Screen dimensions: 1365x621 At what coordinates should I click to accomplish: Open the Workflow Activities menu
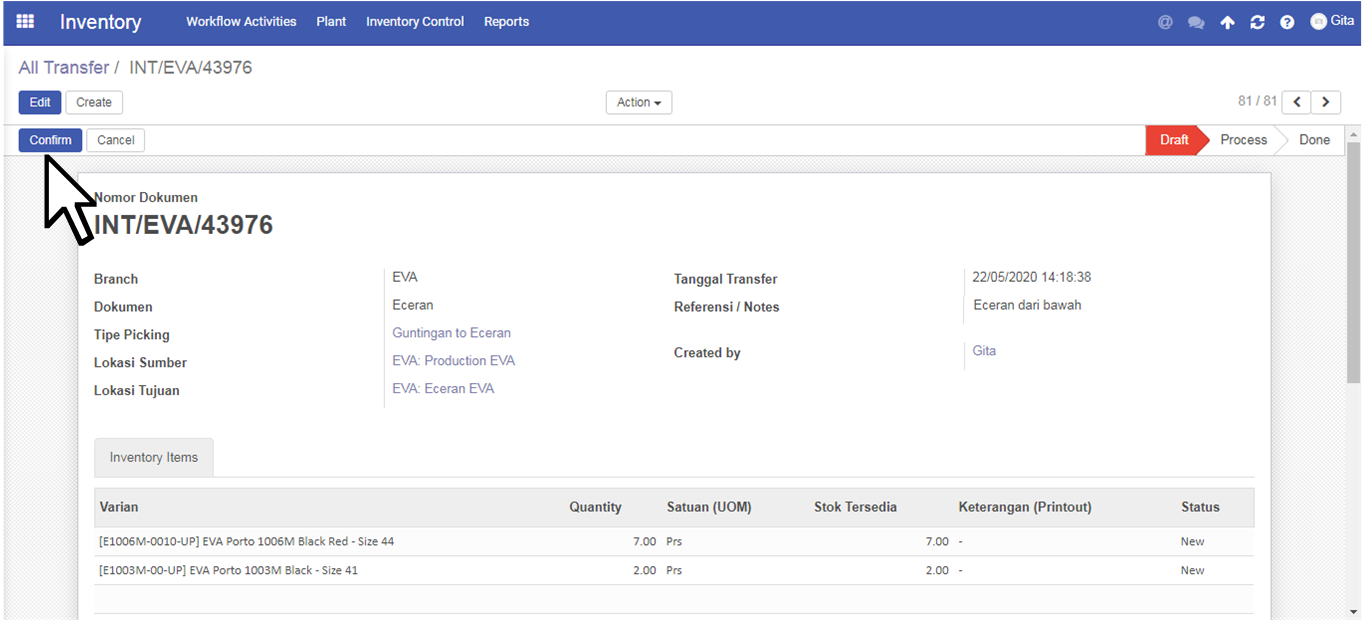pyautogui.click(x=241, y=21)
